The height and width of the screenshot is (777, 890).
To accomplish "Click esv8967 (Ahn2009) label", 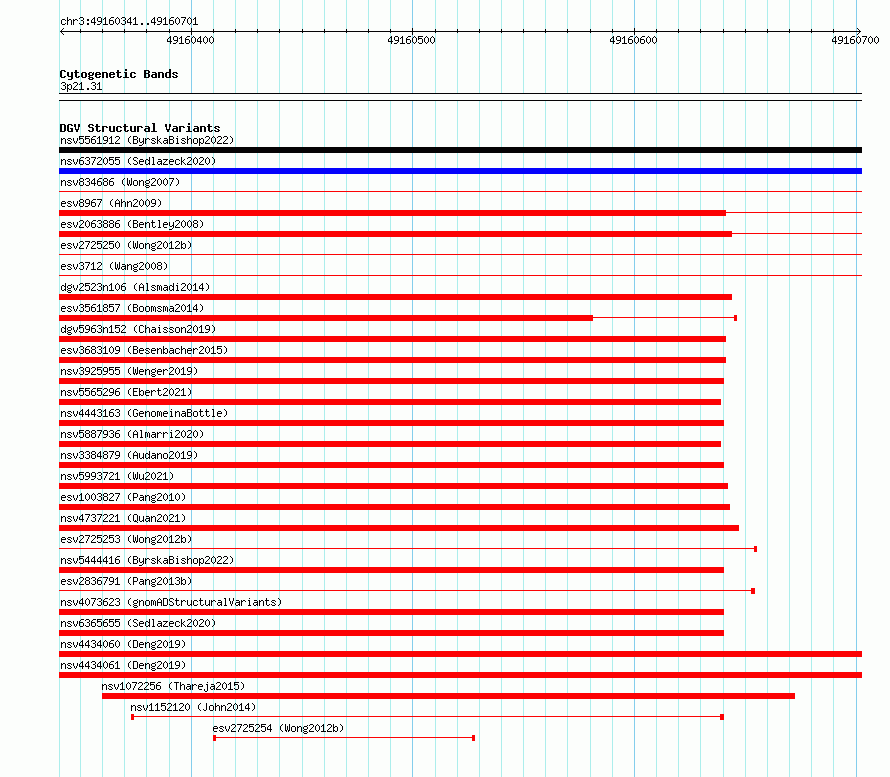I will tap(111, 203).
